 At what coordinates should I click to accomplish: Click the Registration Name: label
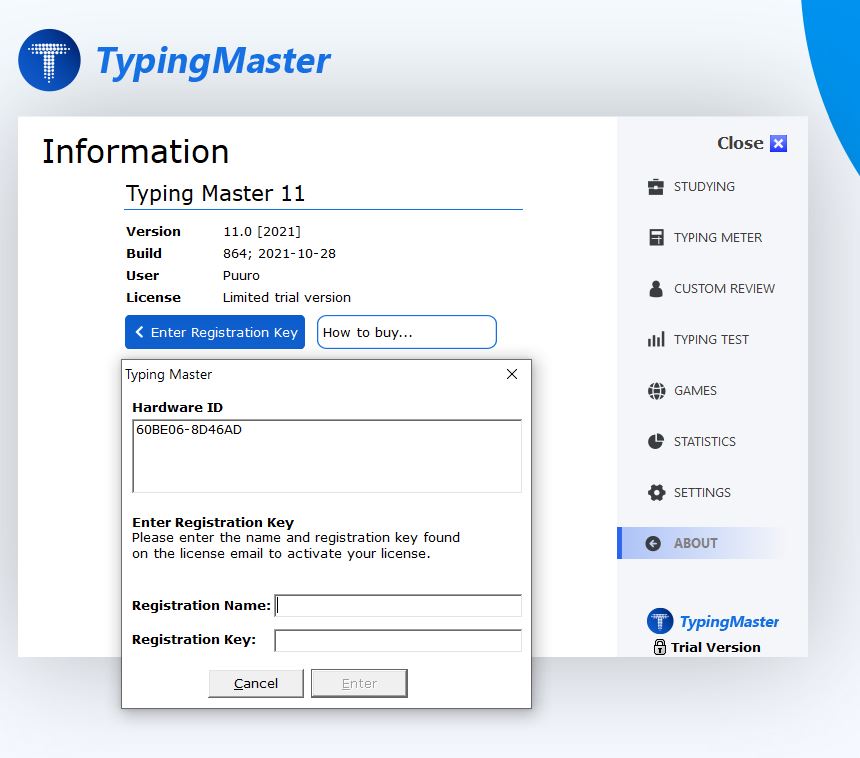(x=201, y=606)
